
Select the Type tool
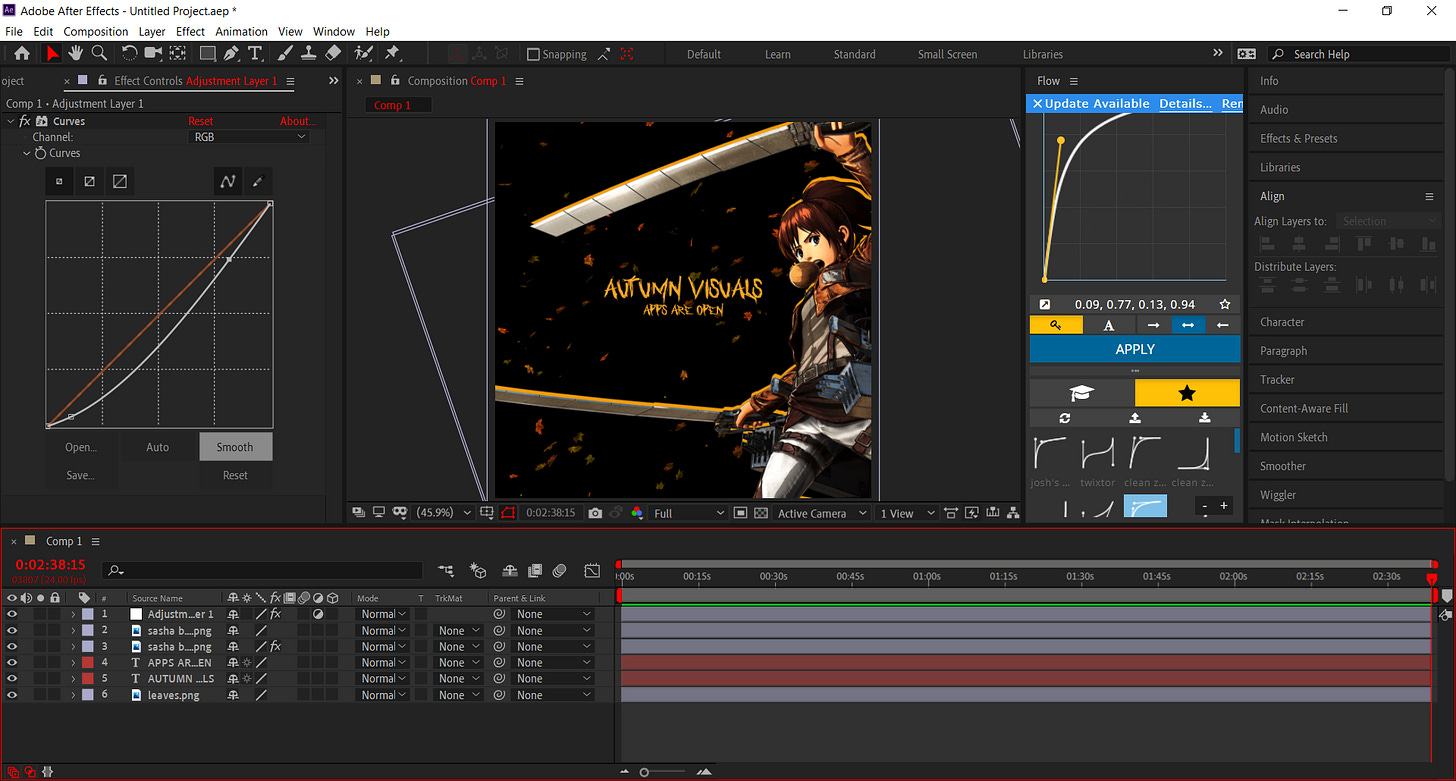click(255, 54)
